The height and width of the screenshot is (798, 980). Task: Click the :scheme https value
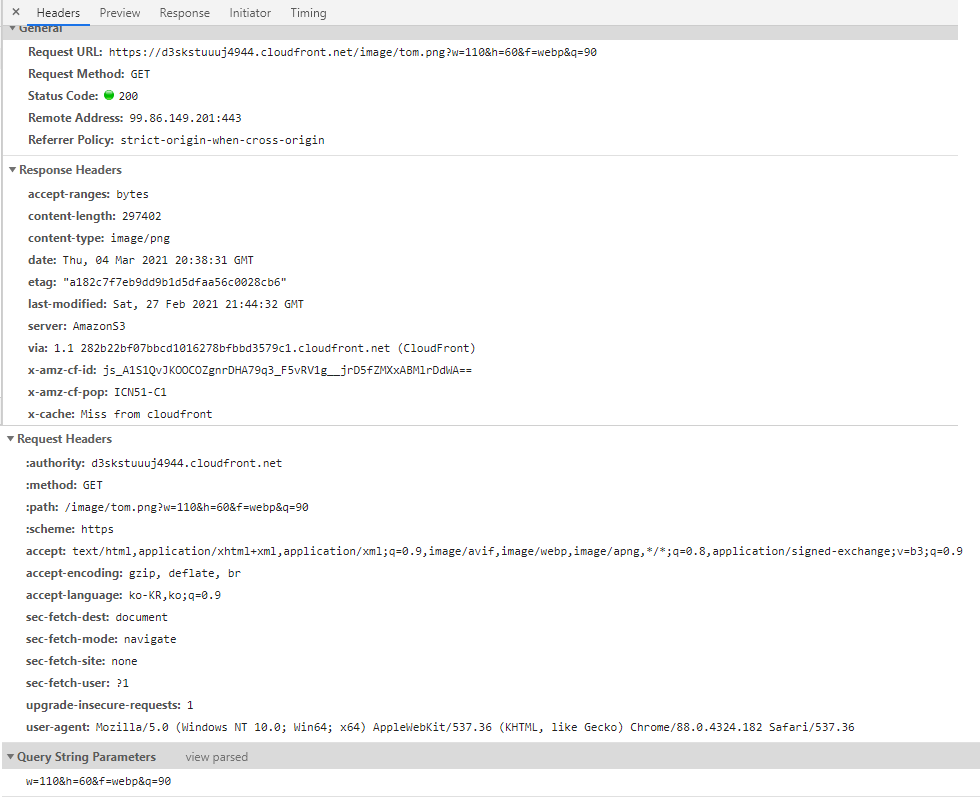97,529
